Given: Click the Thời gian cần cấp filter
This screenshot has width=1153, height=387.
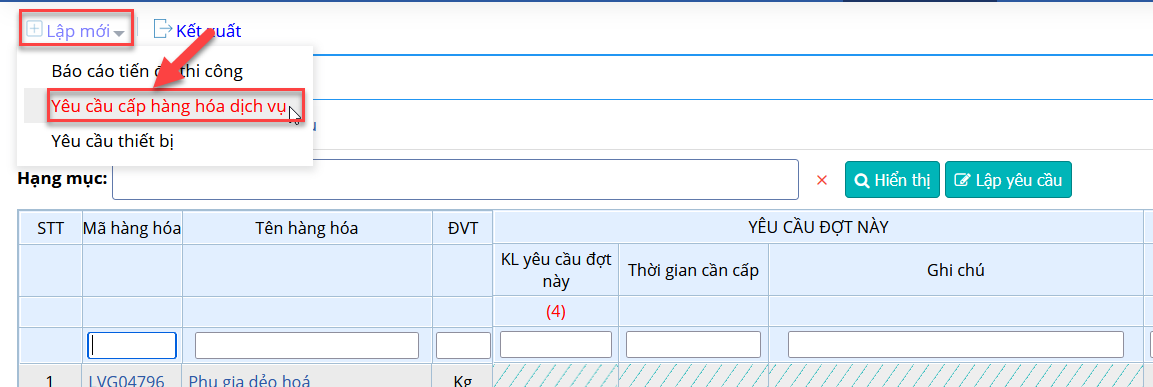Looking at the screenshot, I should [693, 344].
